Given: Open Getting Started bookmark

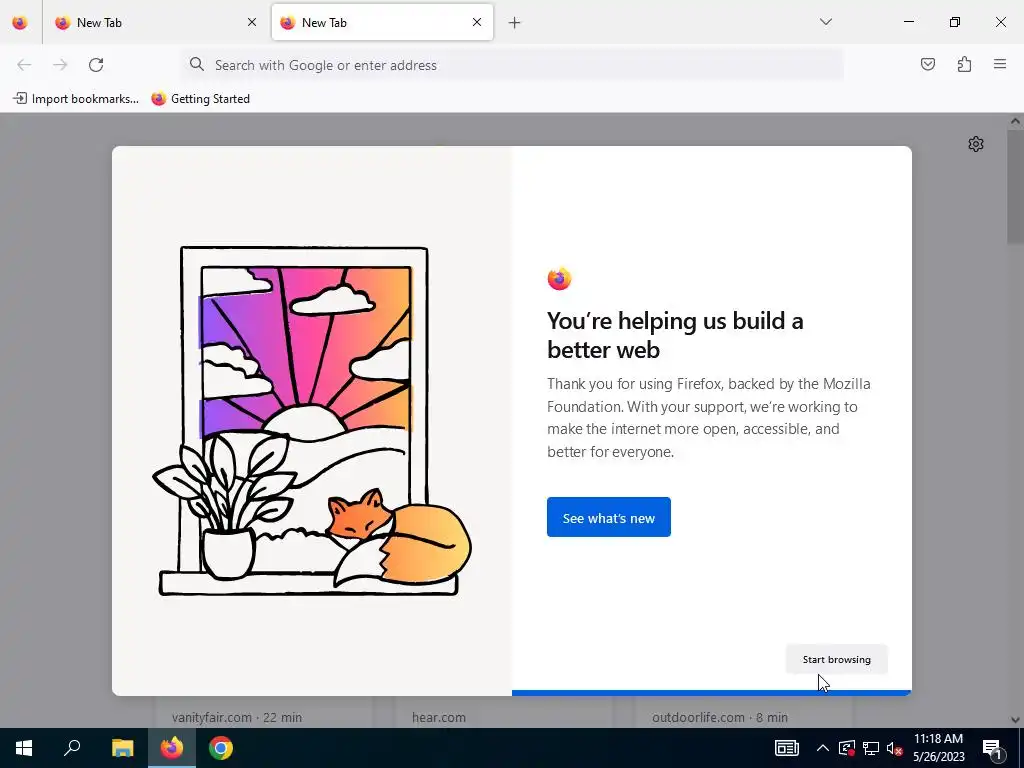Looking at the screenshot, I should point(200,99).
